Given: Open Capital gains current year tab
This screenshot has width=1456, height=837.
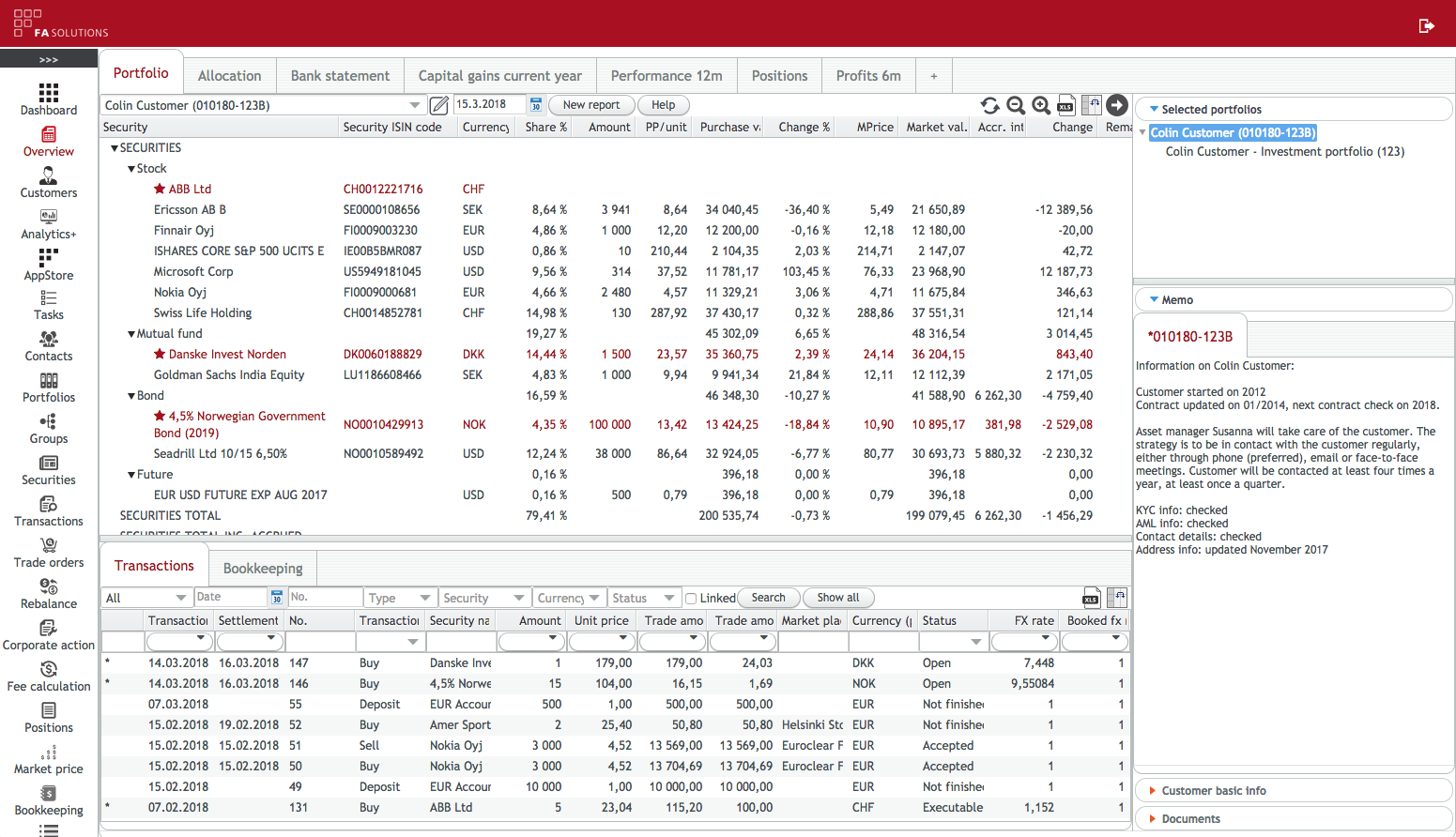Looking at the screenshot, I should [500, 76].
